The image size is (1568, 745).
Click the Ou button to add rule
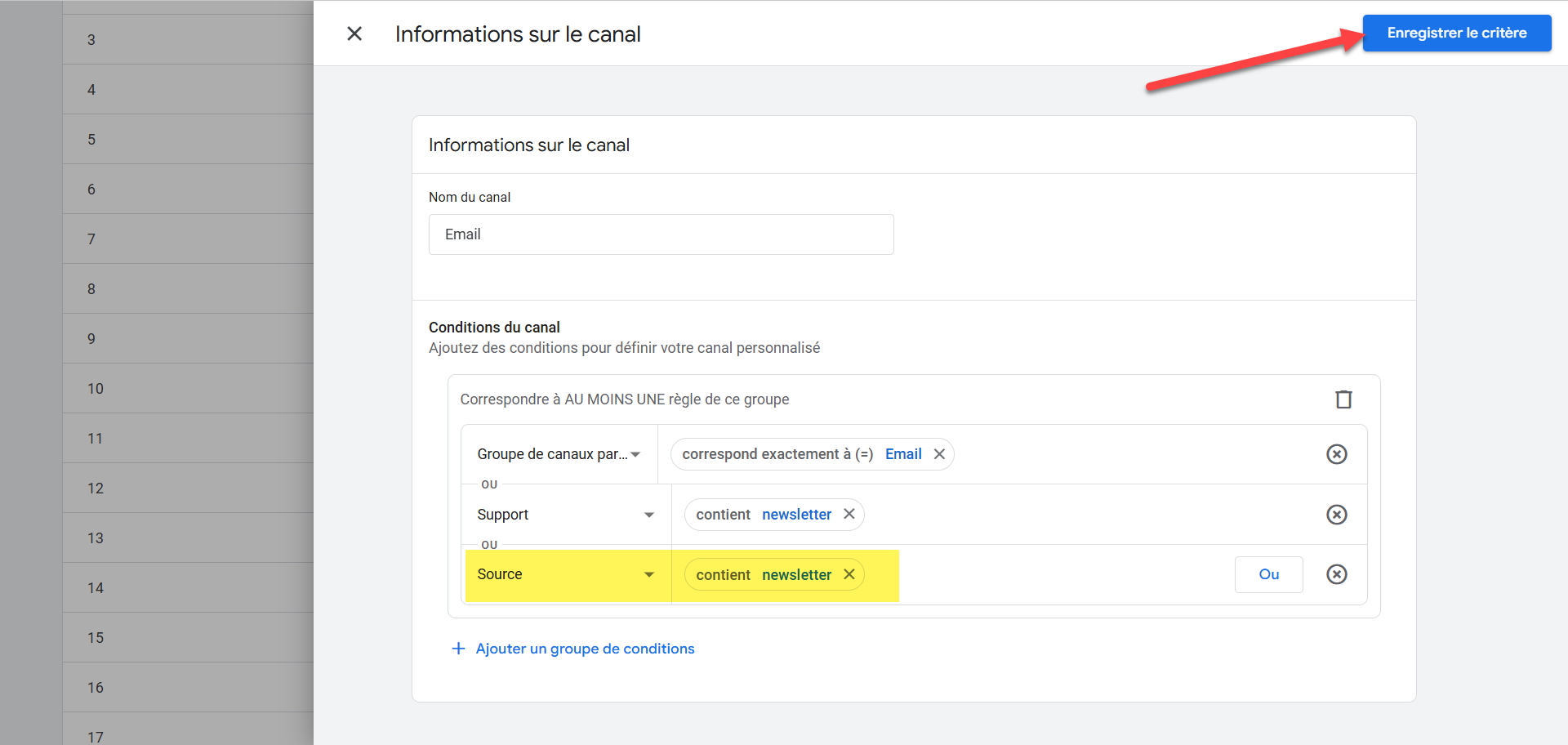click(x=1268, y=574)
